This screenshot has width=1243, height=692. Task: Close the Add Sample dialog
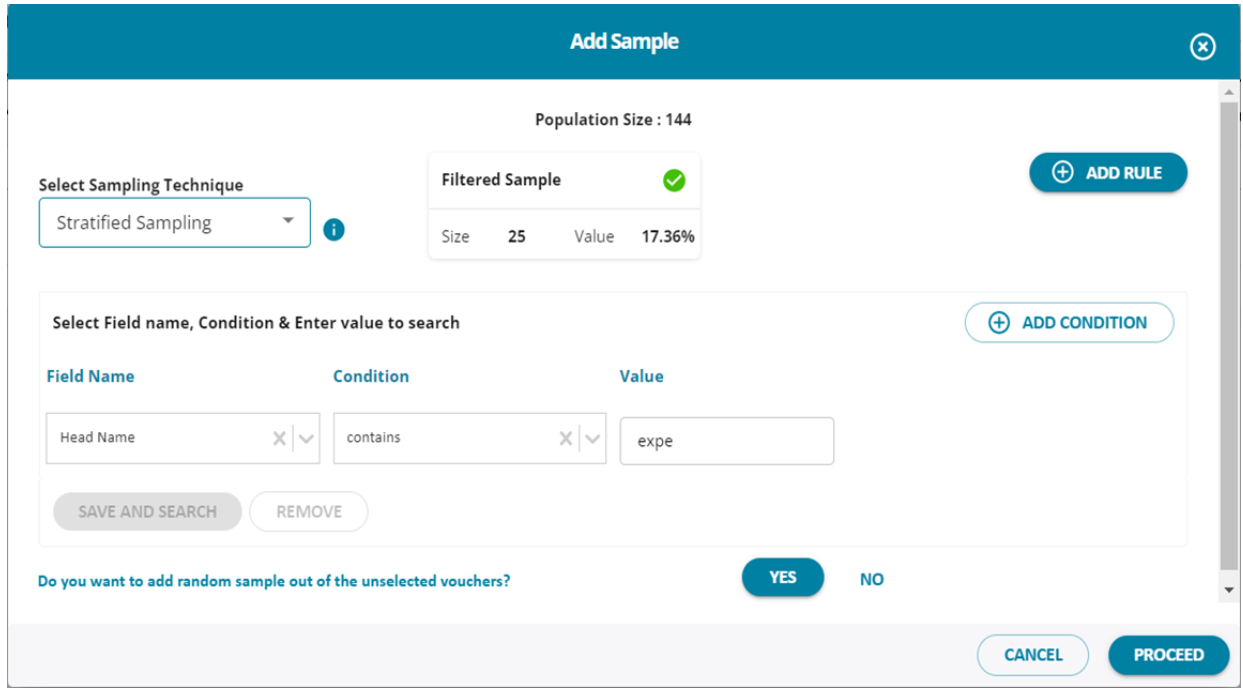(x=1202, y=46)
